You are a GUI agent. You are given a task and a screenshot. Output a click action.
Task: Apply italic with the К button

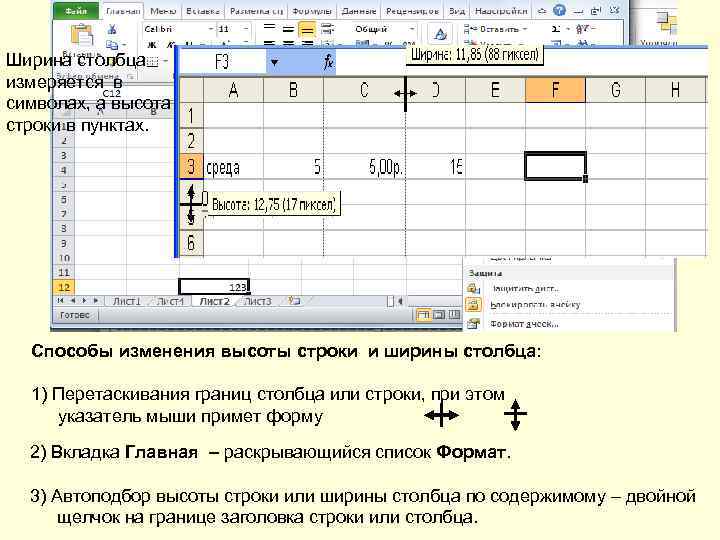[x=170, y=45]
